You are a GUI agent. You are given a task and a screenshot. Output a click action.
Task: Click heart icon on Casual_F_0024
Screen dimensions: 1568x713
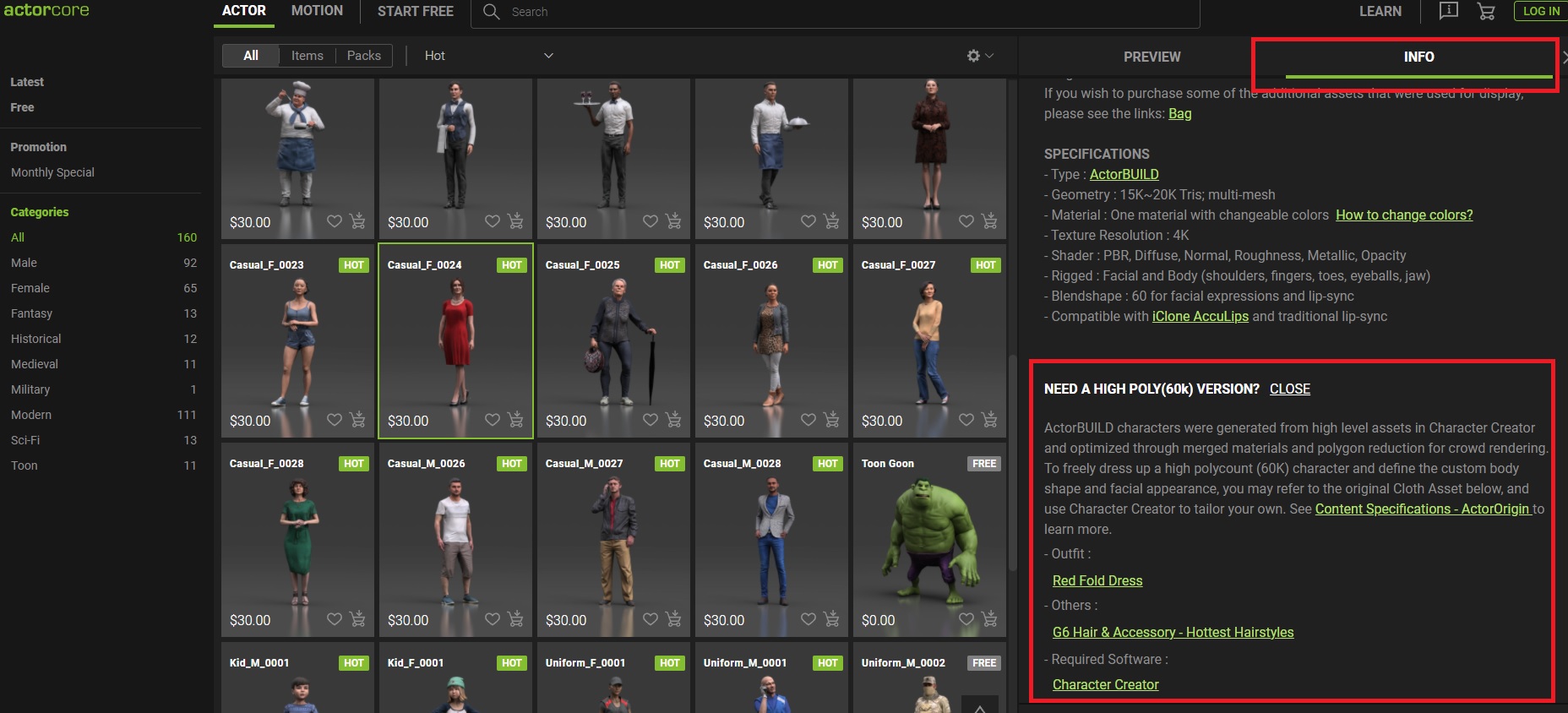click(x=493, y=420)
